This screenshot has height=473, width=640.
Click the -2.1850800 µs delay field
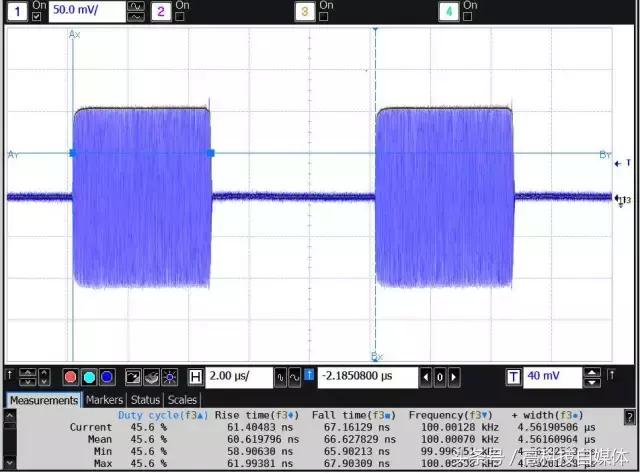[367, 377]
